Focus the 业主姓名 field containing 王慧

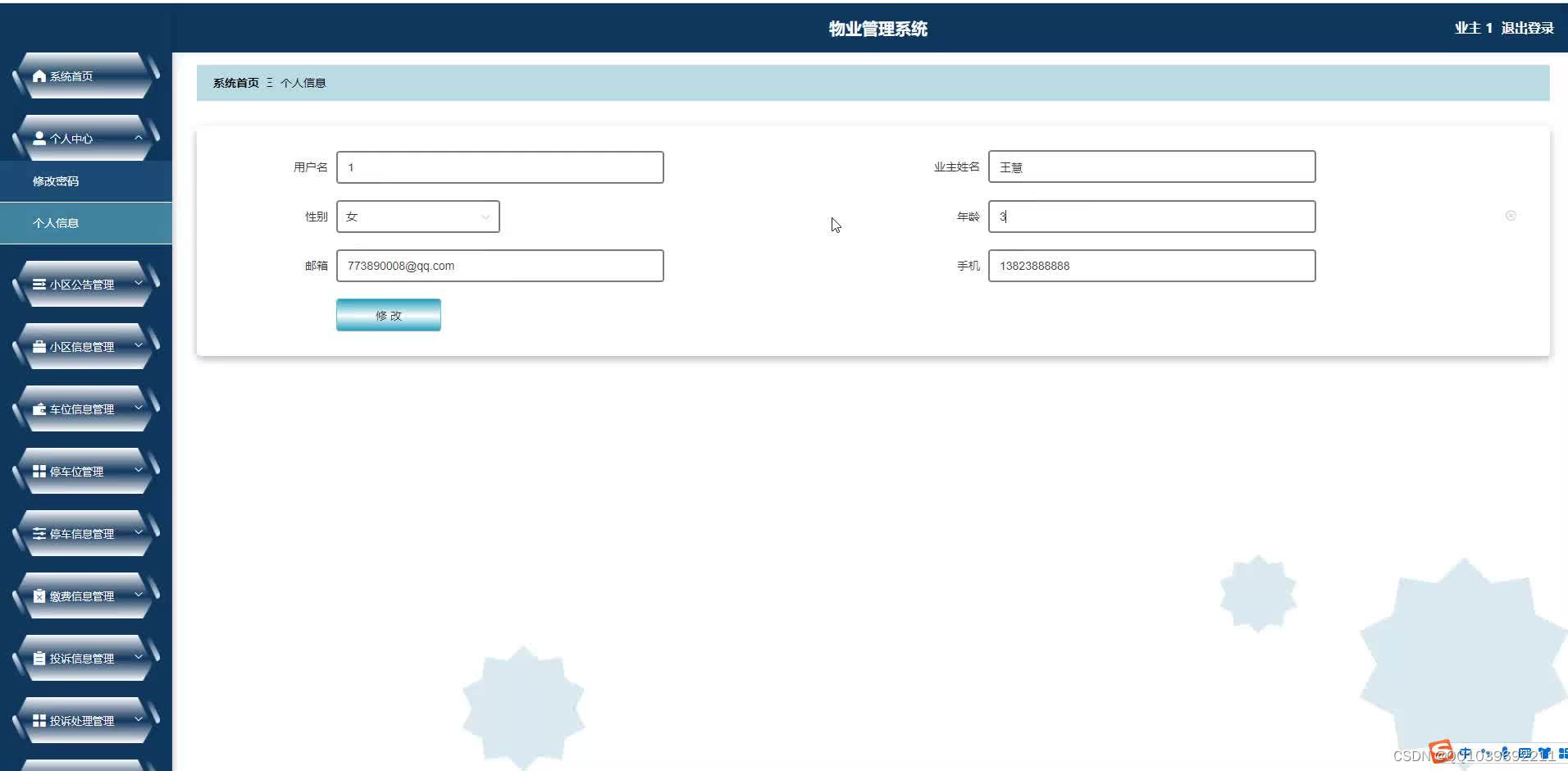click(1152, 167)
